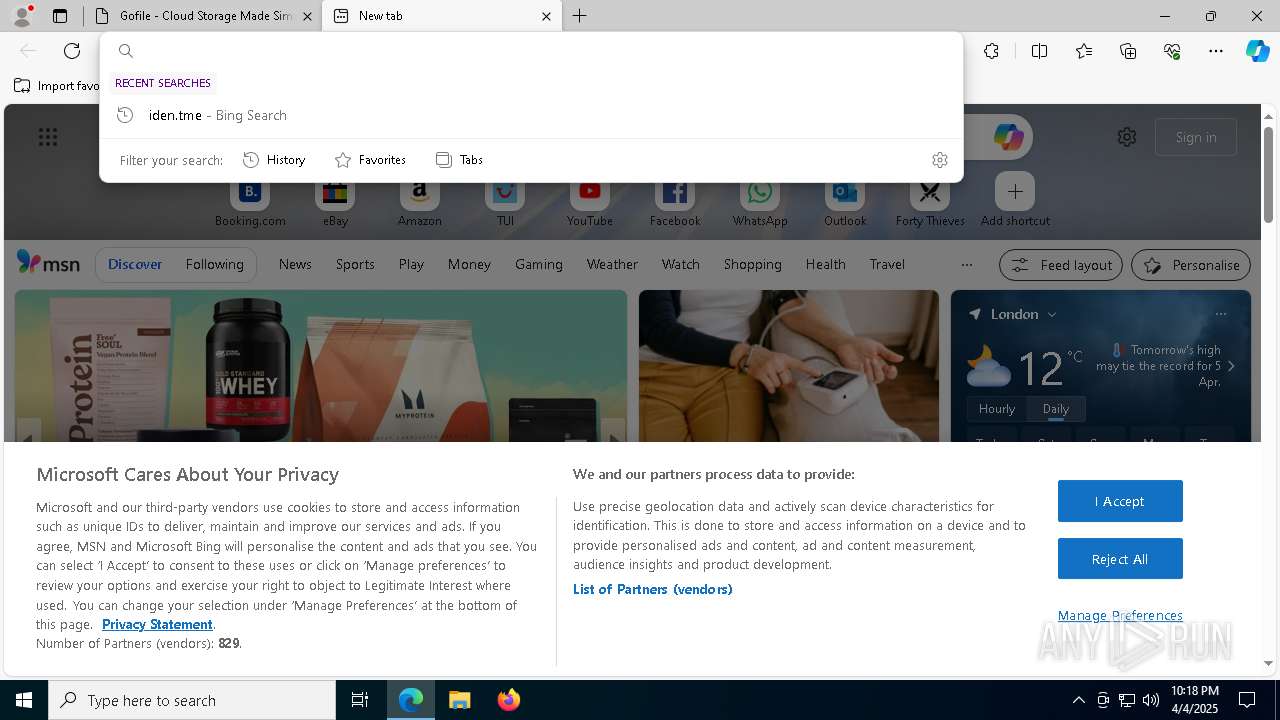Close the Gofile tab
The width and height of the screenshot is (1280, 720).
308,16
